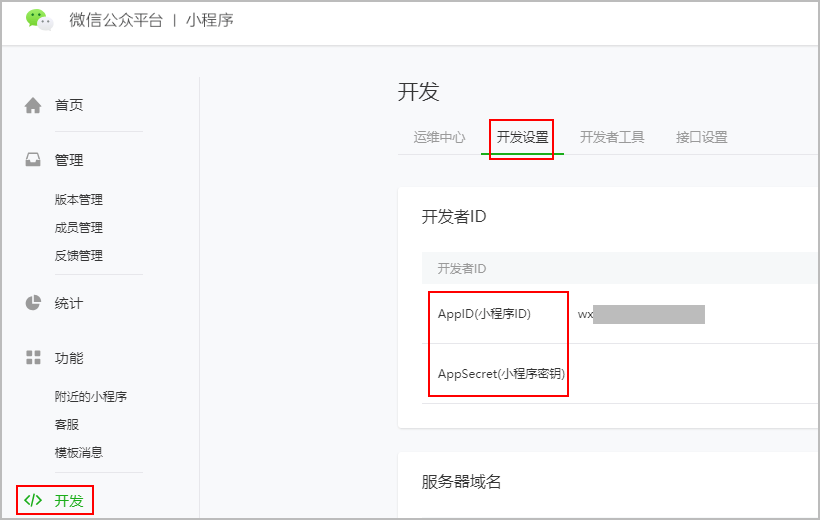Open 成员管理 in the sidebar

pyautogui.click(x=79, y=228)
